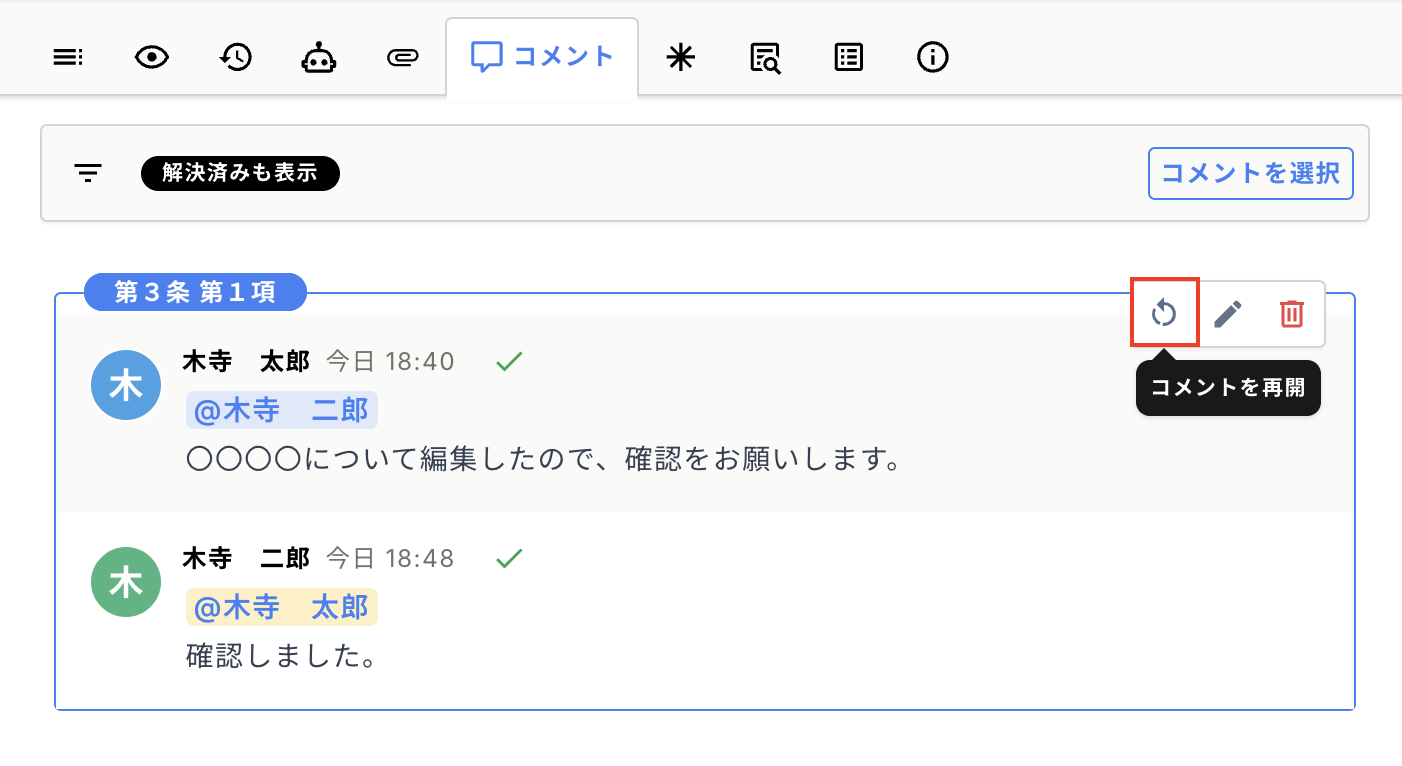This screenshot has height=766, width=1402.
Task: Open the asterisk tab icon
Action: [680, 58]
